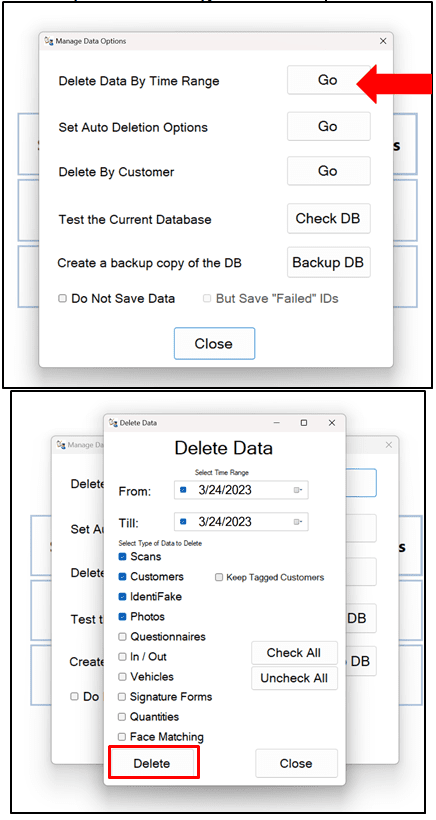Enable the Do Not Save Data checkbox
The width and height of the screenshot is (436, 820).
pos(63,299)
